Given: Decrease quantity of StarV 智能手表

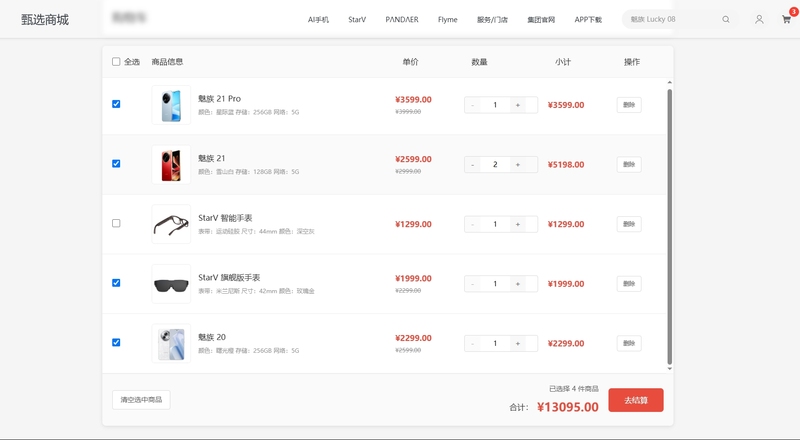Looking at the screenshot, I should pyautogui.click(x=472, y=224).
